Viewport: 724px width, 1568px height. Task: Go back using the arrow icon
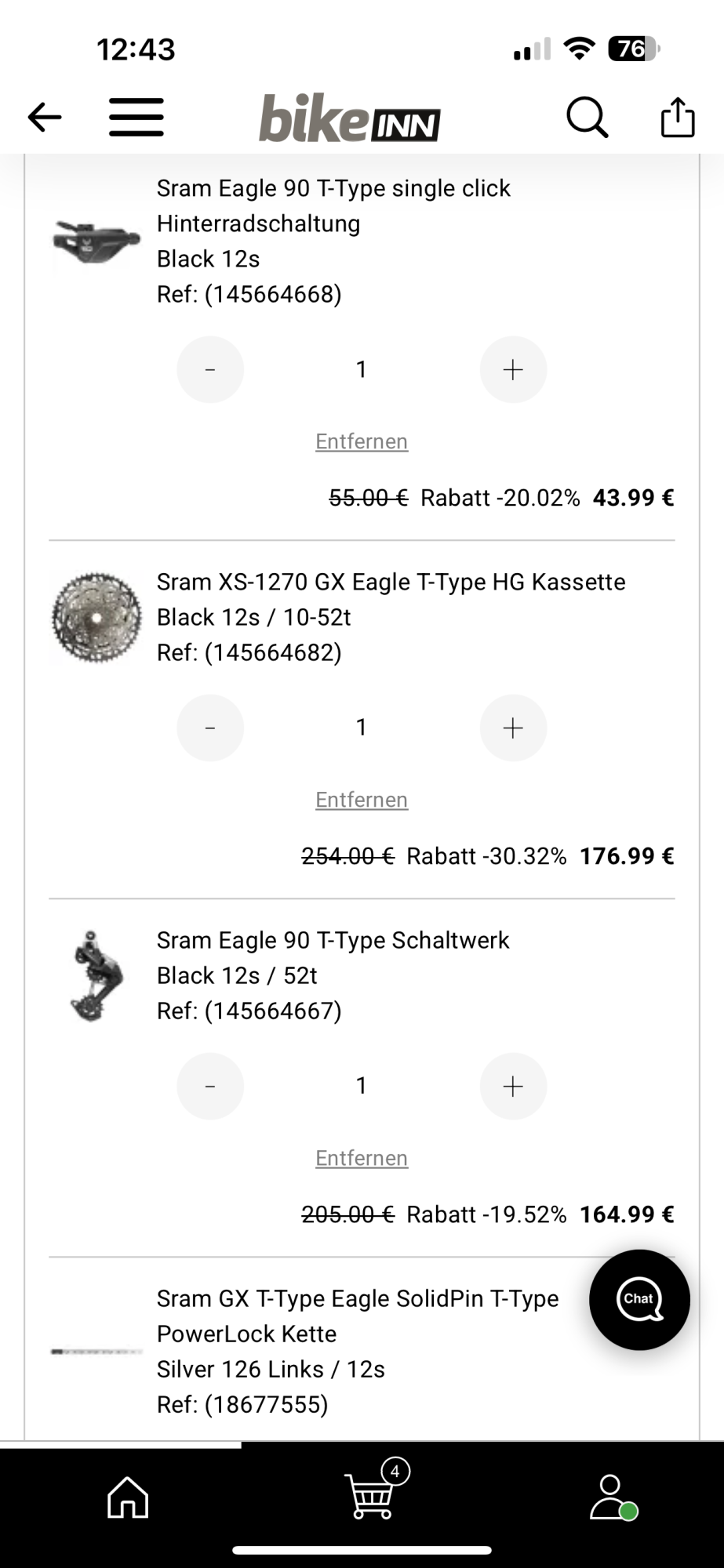[45, 118]
